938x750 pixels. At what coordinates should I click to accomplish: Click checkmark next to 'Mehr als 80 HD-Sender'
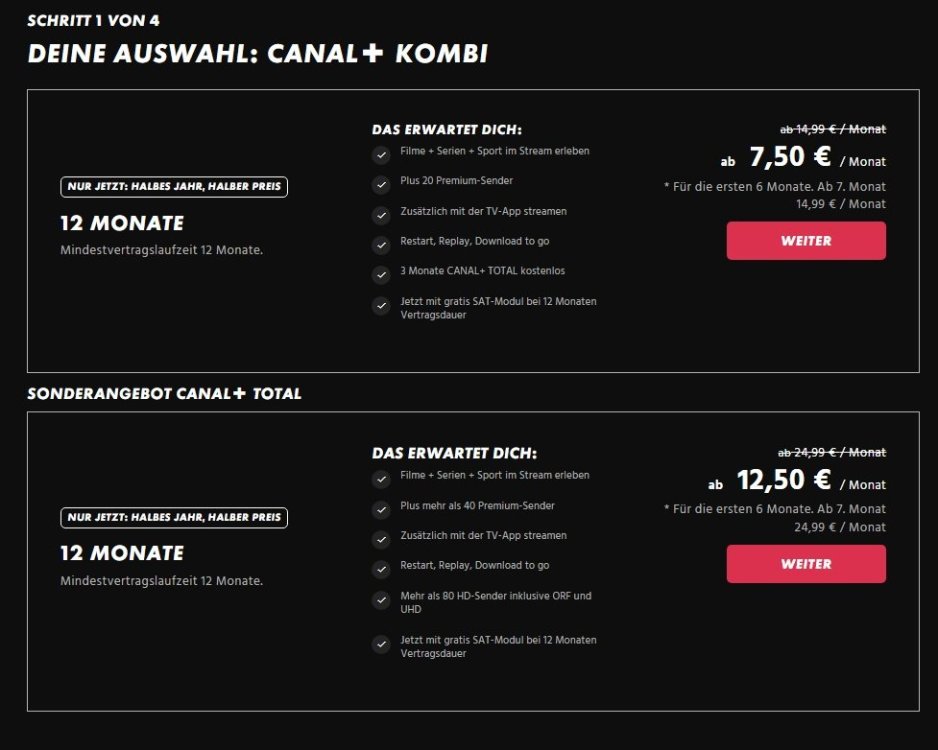click(x=381, y=600)
